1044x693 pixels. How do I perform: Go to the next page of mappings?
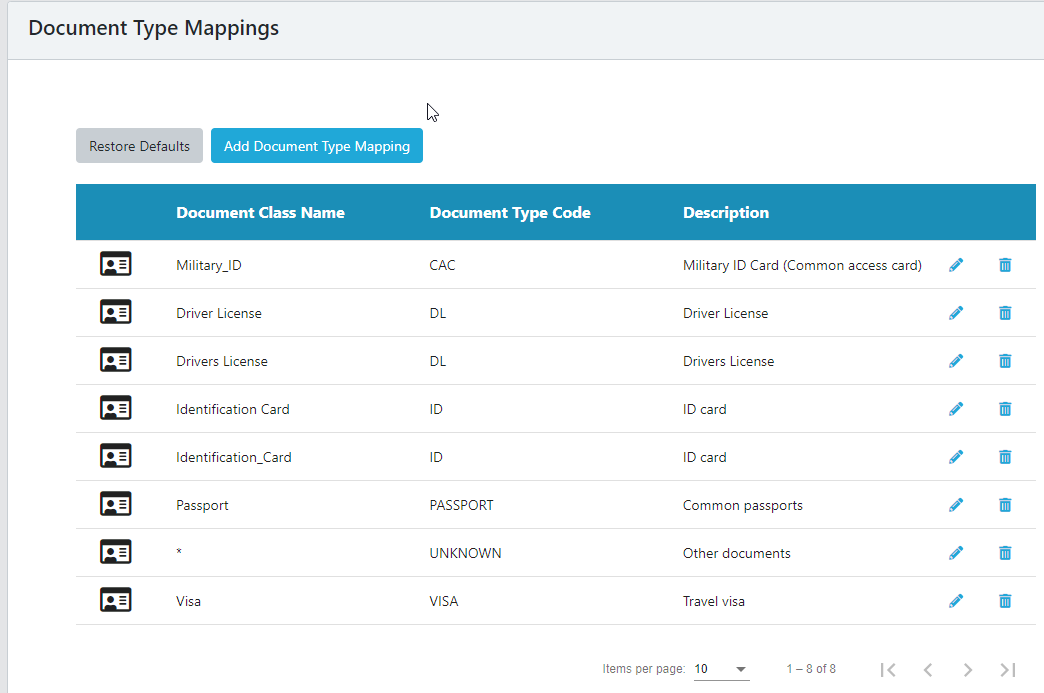[x=967, y=669]
